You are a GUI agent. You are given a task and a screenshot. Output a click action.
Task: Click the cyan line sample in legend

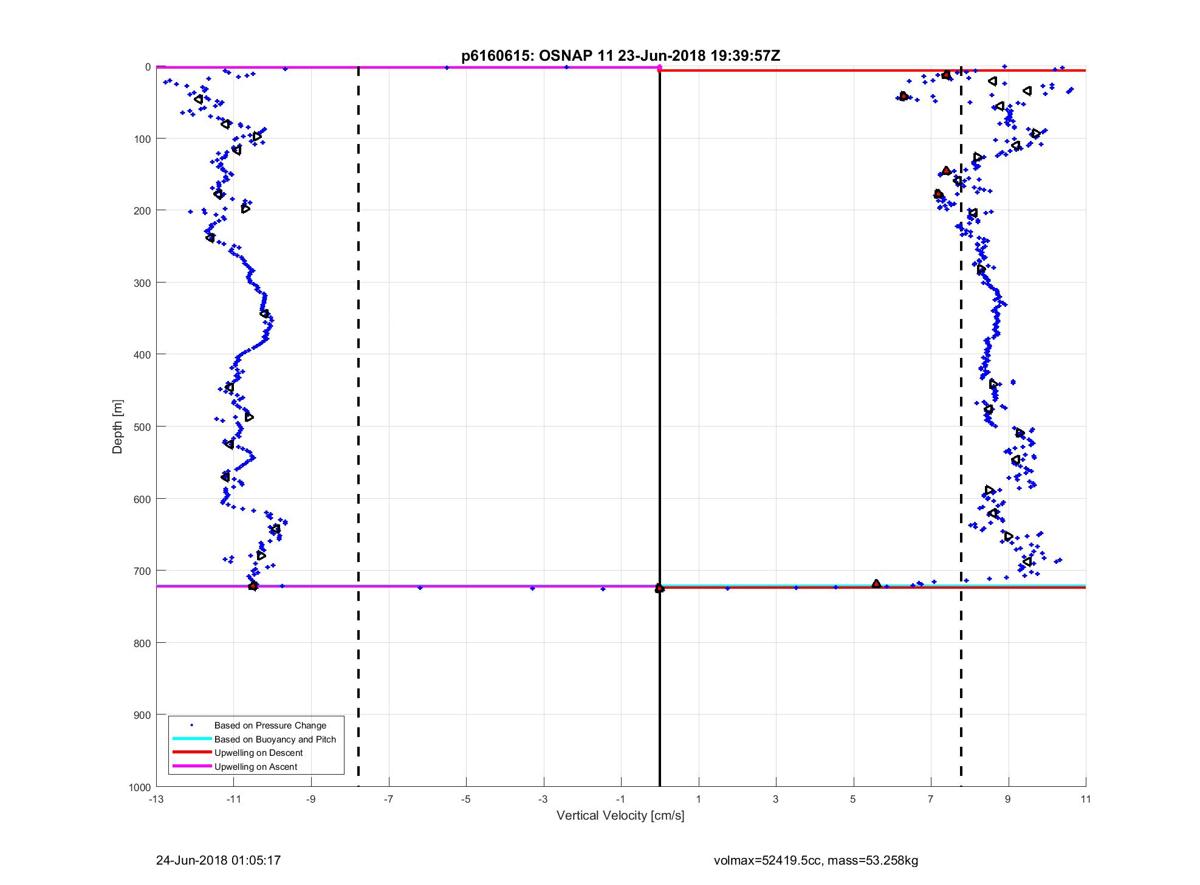tap(191, 739)
